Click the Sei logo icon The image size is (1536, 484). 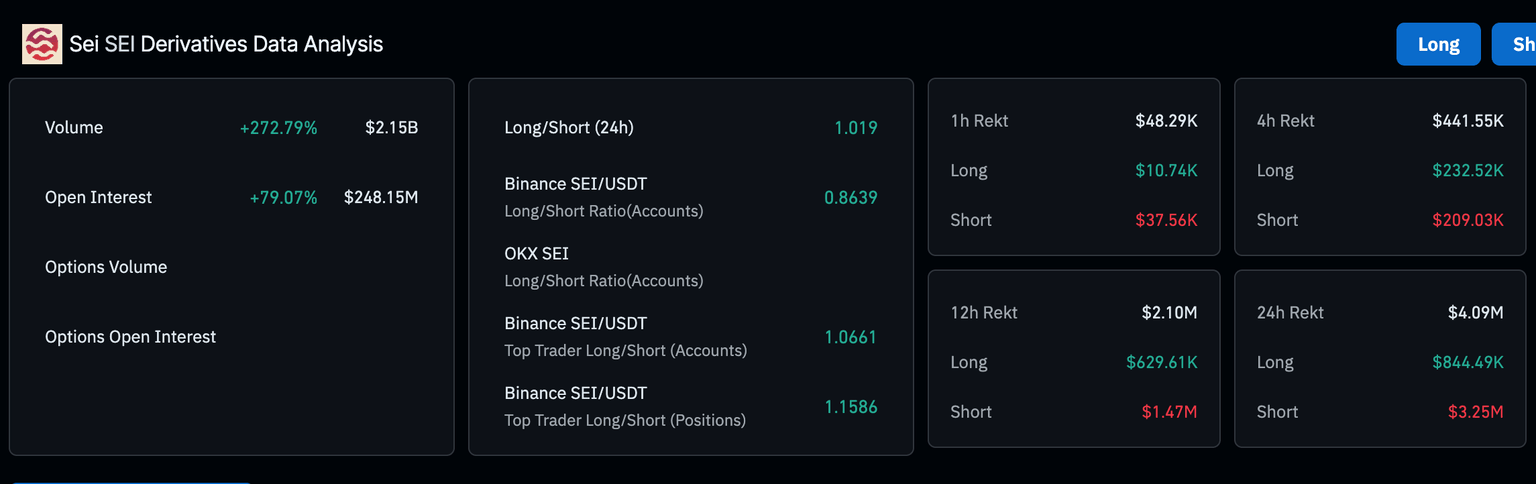(42, 45)
